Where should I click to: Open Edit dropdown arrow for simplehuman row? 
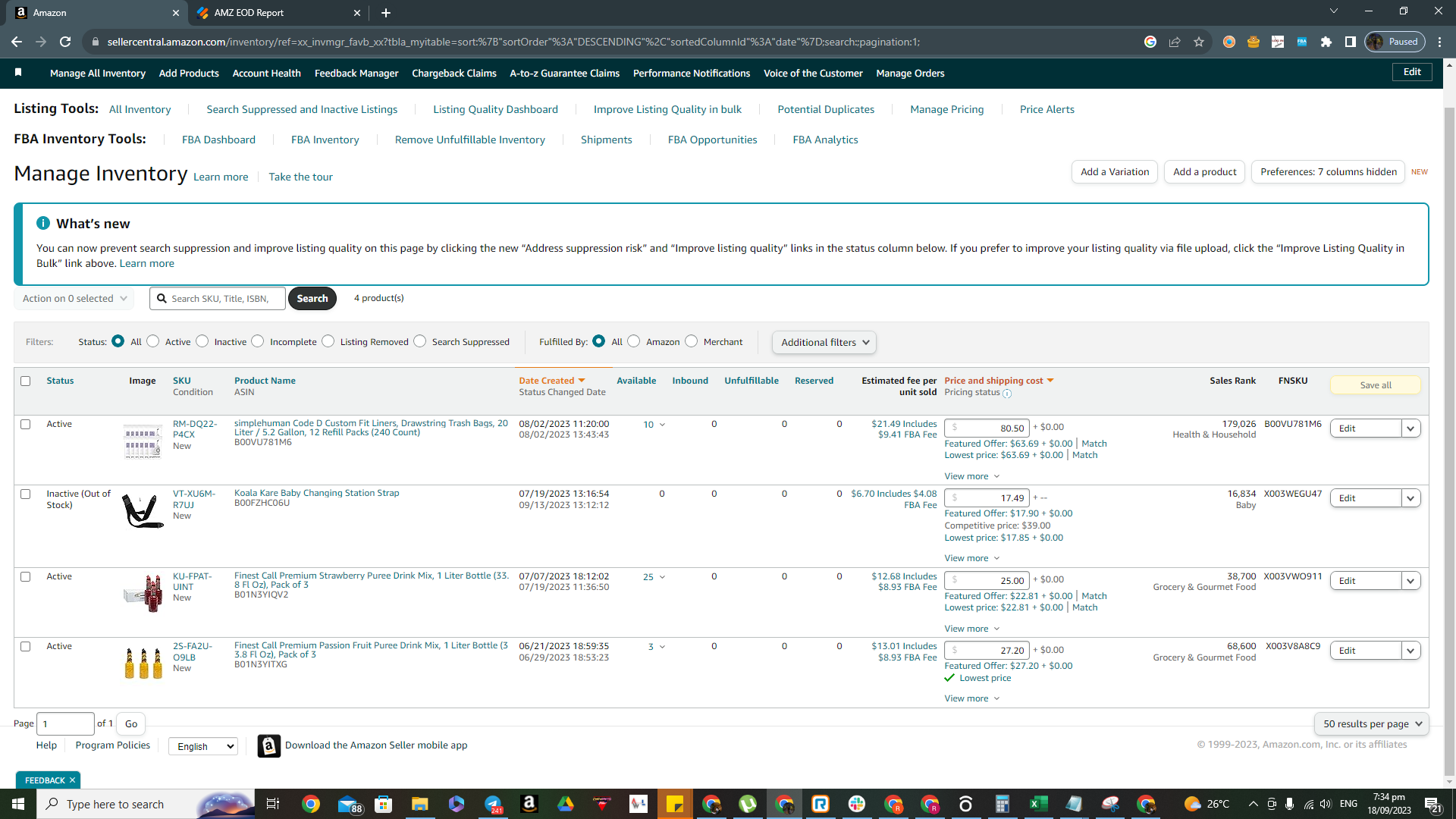click(x=1410, y=428)
